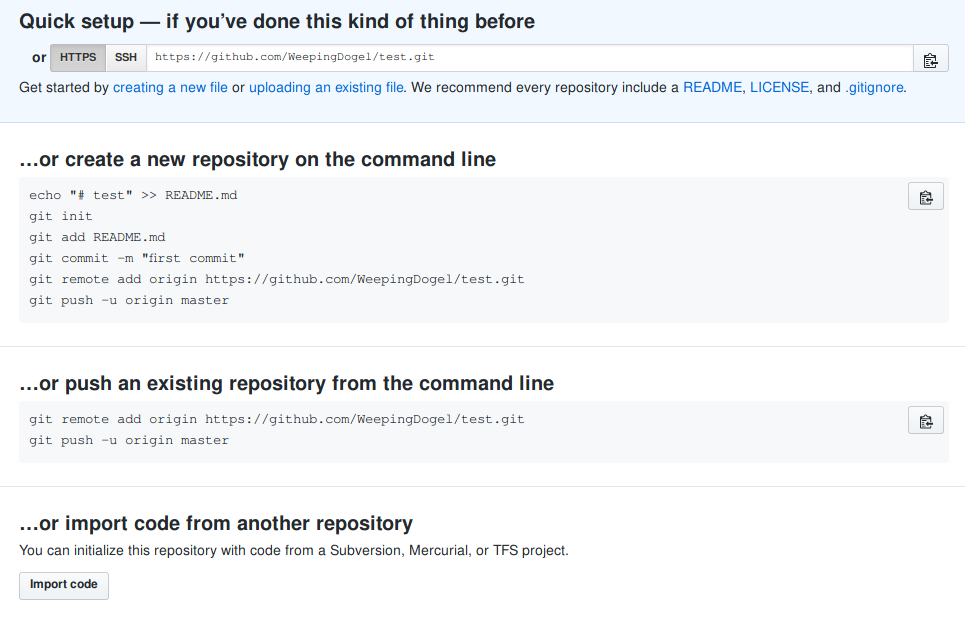Image resolution: width=965 pixels, height=618 pixels.
Task: Select the HTTPS protocol option
Action: pos(78,58)
